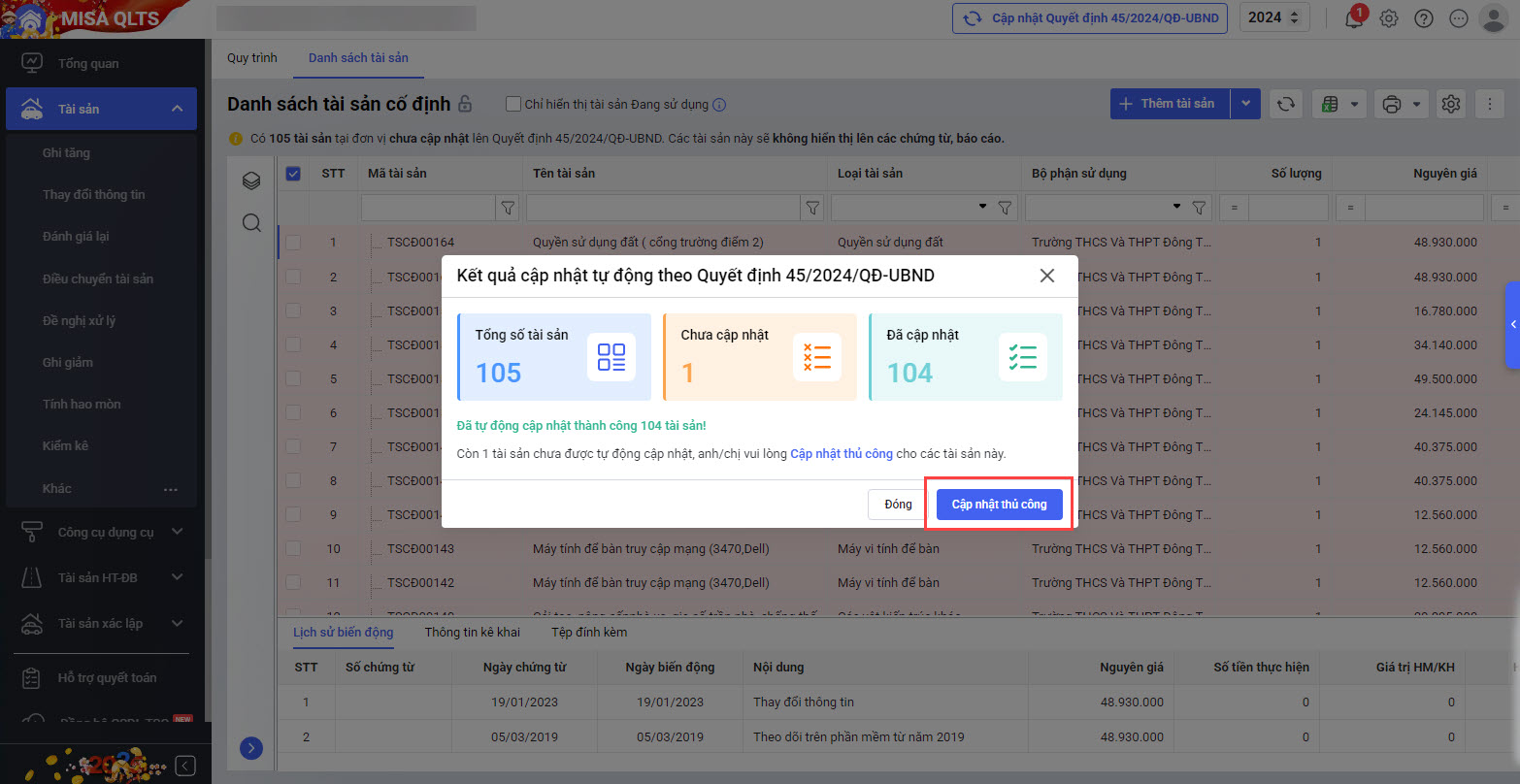1520x784 pixels.
Task: Open the user avatar menu
Action: tap(1492, 17)
